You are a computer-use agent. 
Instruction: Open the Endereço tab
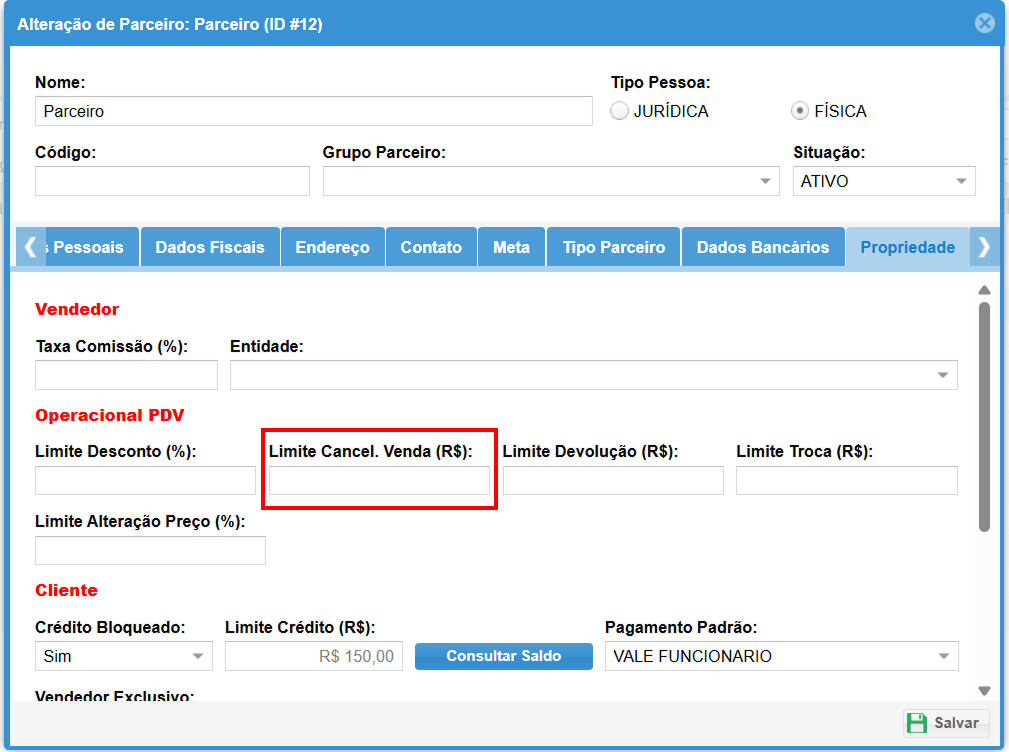[x=332, y=247]
